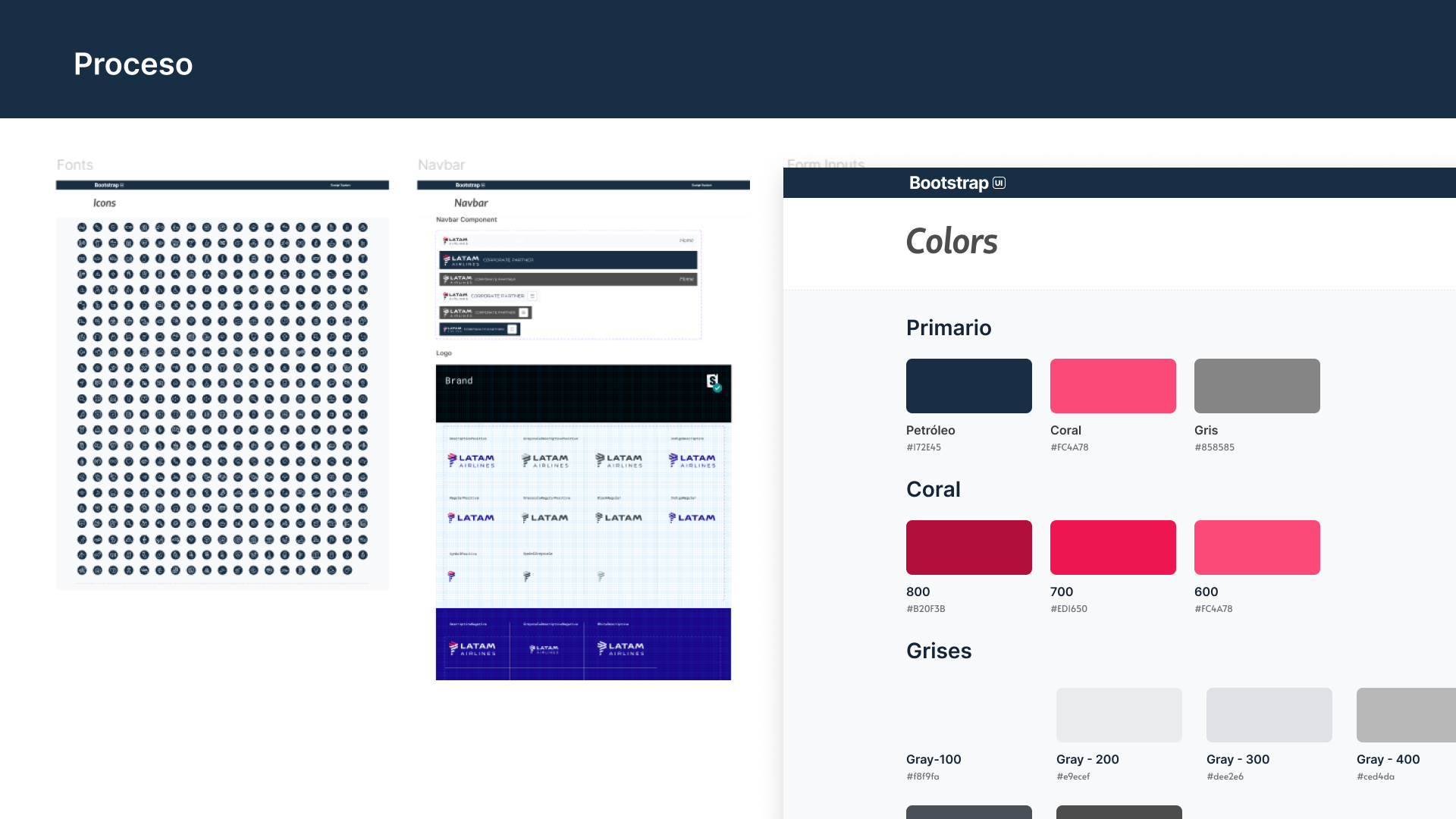Click the Bootstrap UI logo in Colors header
The image size is (1456, 819).
(x=957, y=183)
